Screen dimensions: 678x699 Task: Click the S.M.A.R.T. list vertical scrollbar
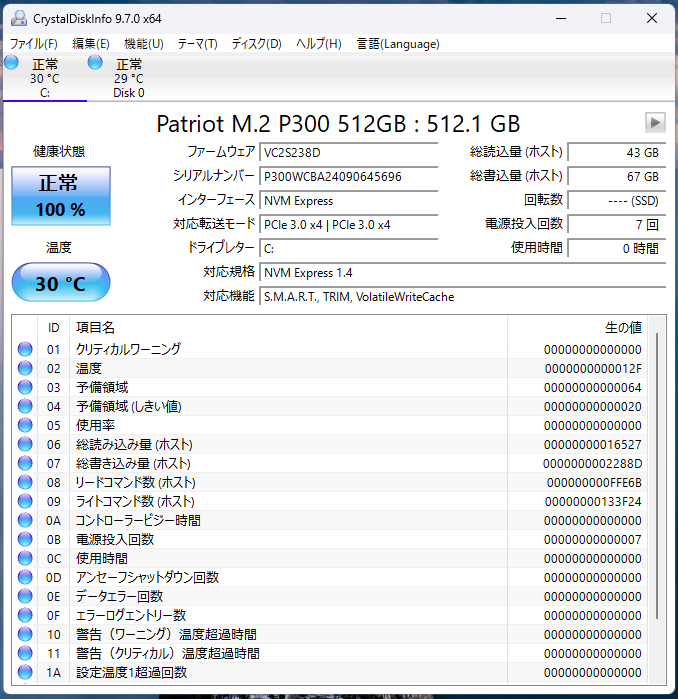pyautogui.click(x=657, y=476)
